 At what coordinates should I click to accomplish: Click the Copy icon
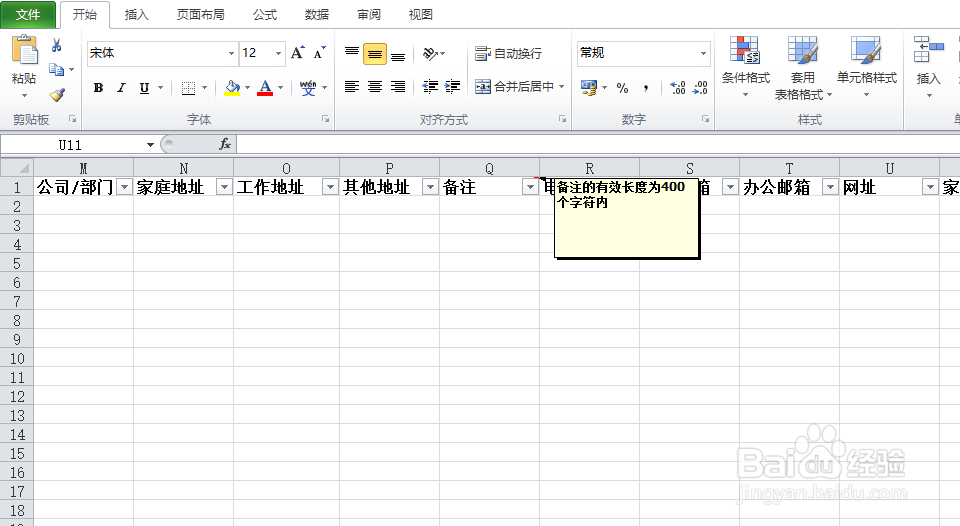(56, 70)
